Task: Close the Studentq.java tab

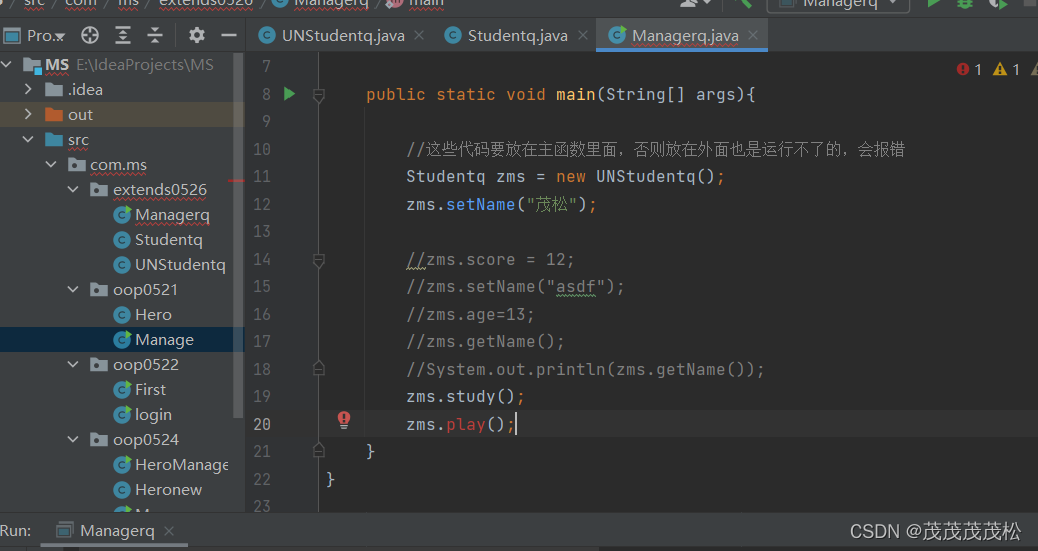Action: coord(583,35)
